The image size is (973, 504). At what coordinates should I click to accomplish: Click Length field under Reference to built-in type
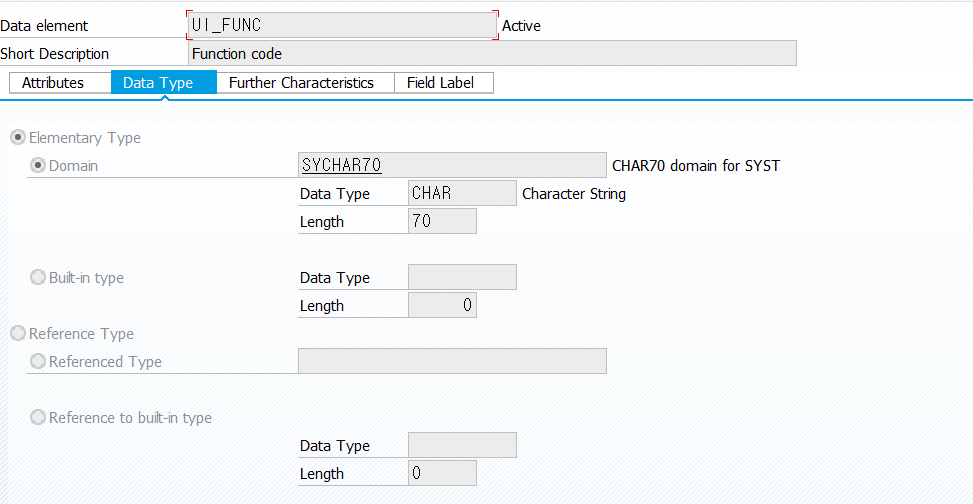coord(442,474)
